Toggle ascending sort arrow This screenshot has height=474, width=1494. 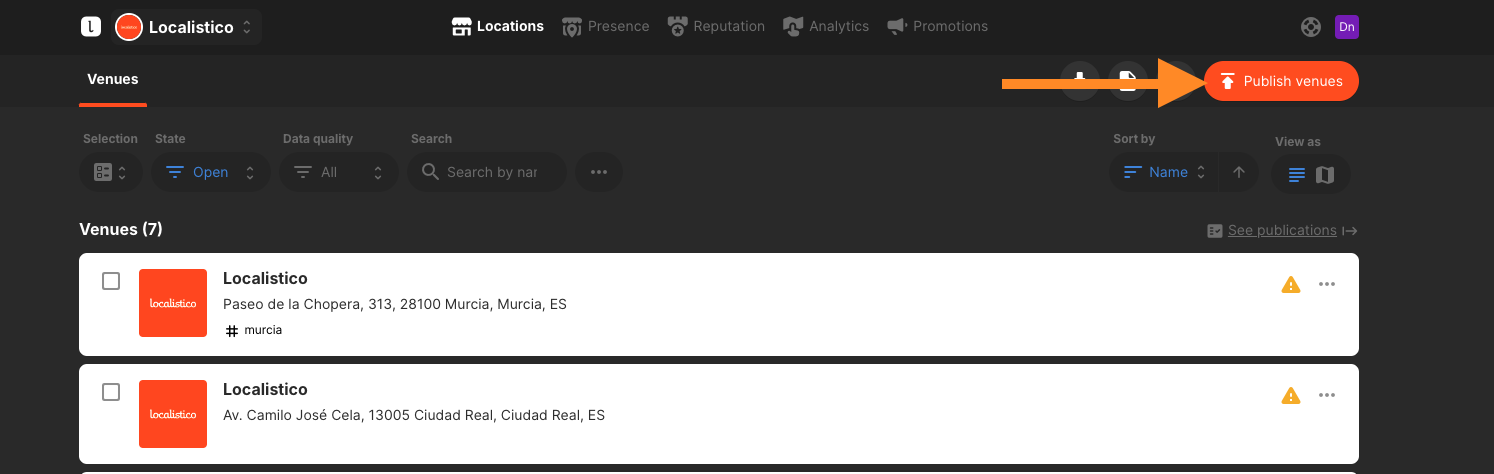click(1239, 172)
